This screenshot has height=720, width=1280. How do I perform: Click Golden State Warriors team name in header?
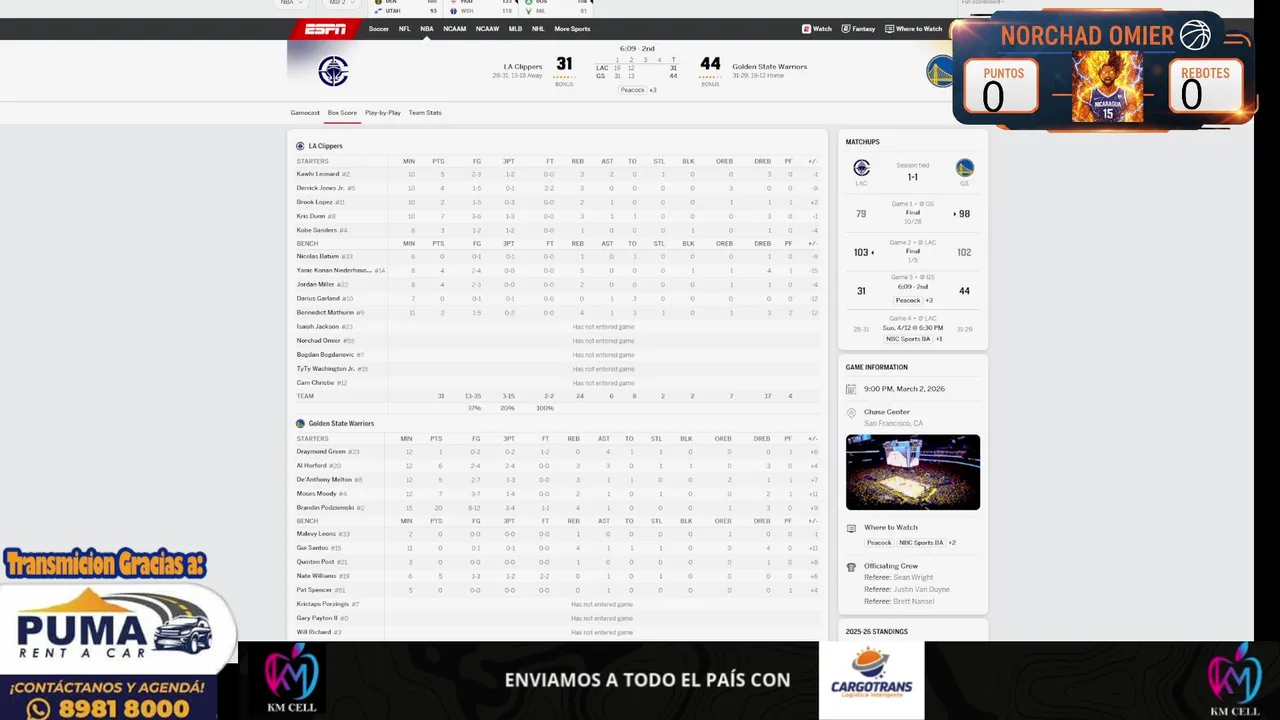tap(770, 67)
